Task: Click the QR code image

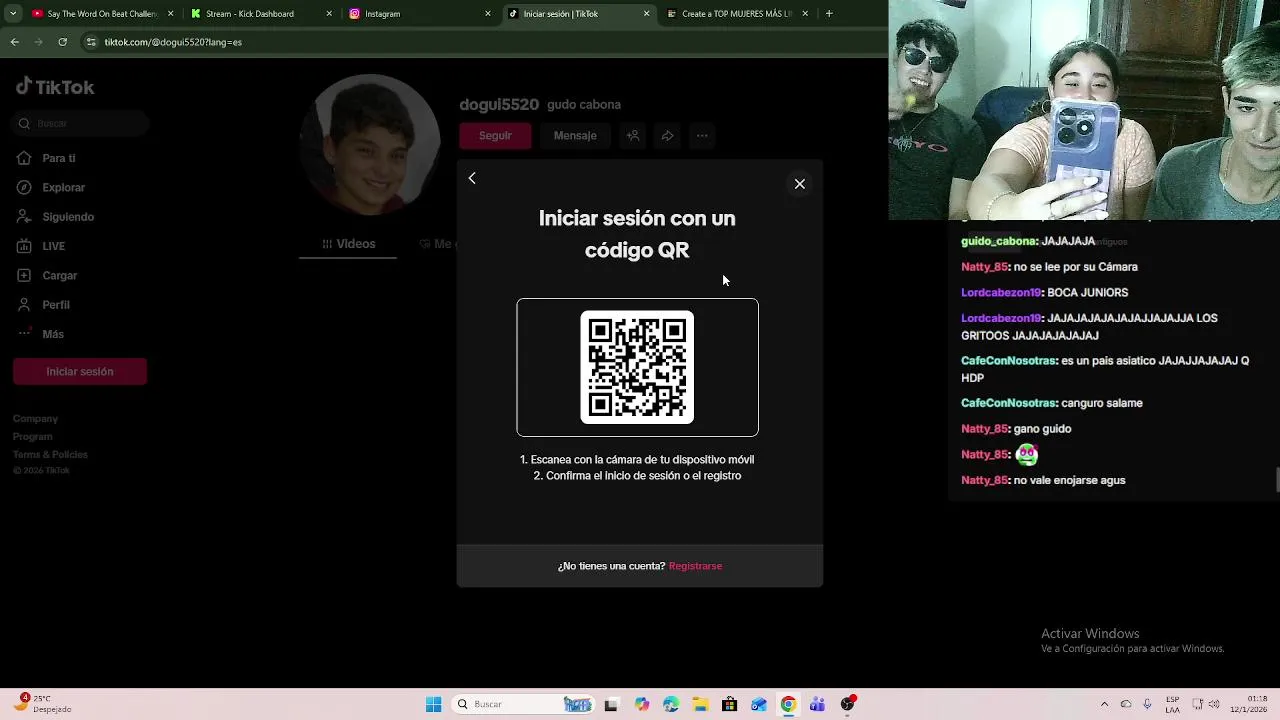Action: [x=637, y=367]
